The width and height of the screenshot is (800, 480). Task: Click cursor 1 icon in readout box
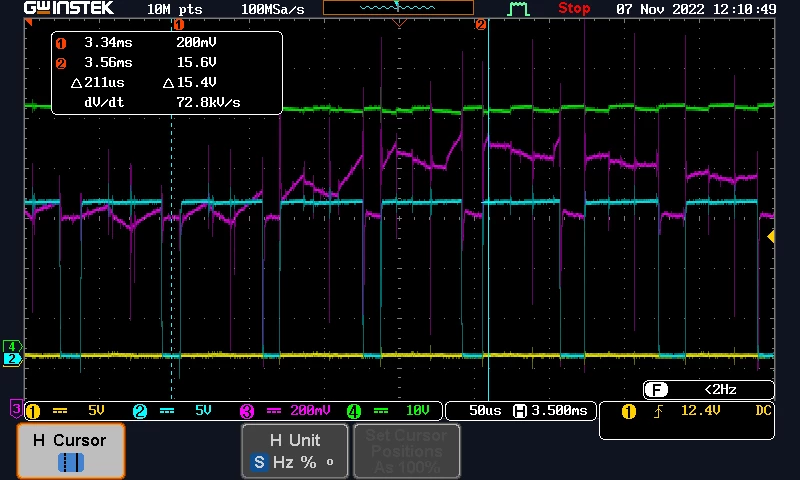pyautogui.click(x=61, y=44)
